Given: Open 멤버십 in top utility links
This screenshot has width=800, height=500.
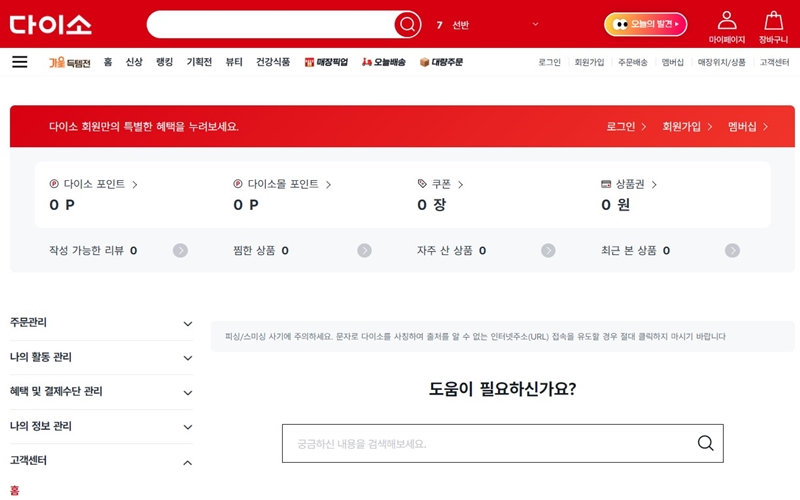Looking at the screenshot, I should click(x=672, y=62).
